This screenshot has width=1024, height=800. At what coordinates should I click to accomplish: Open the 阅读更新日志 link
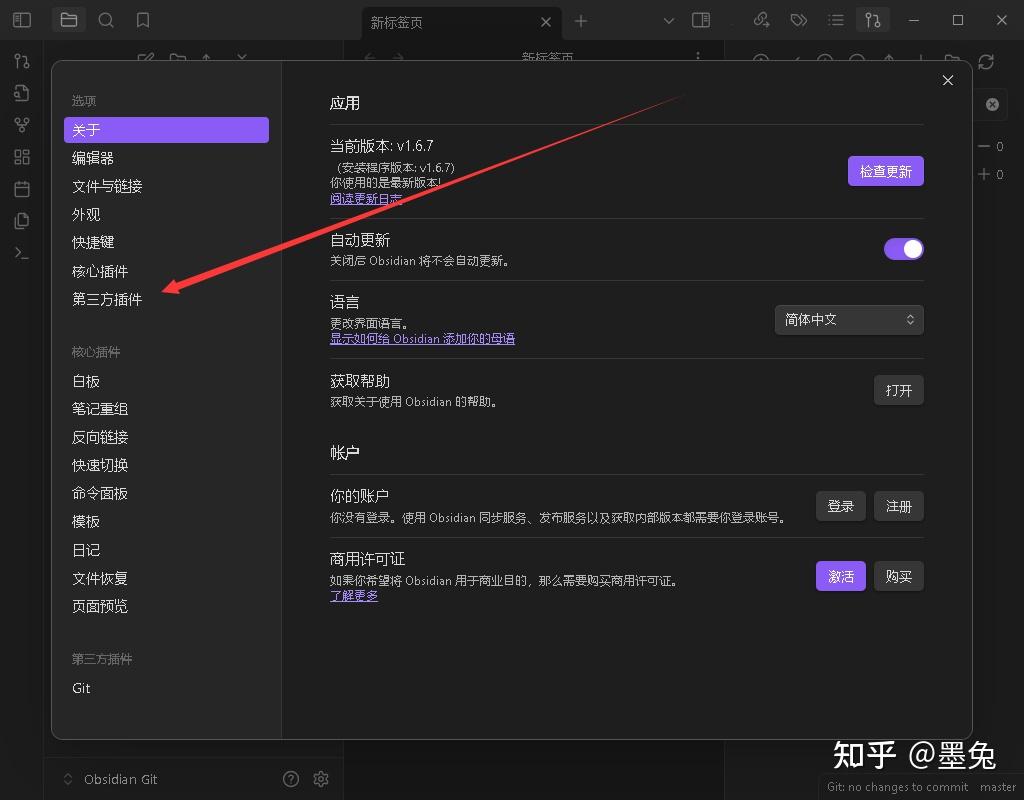click(x=366, y=198)
